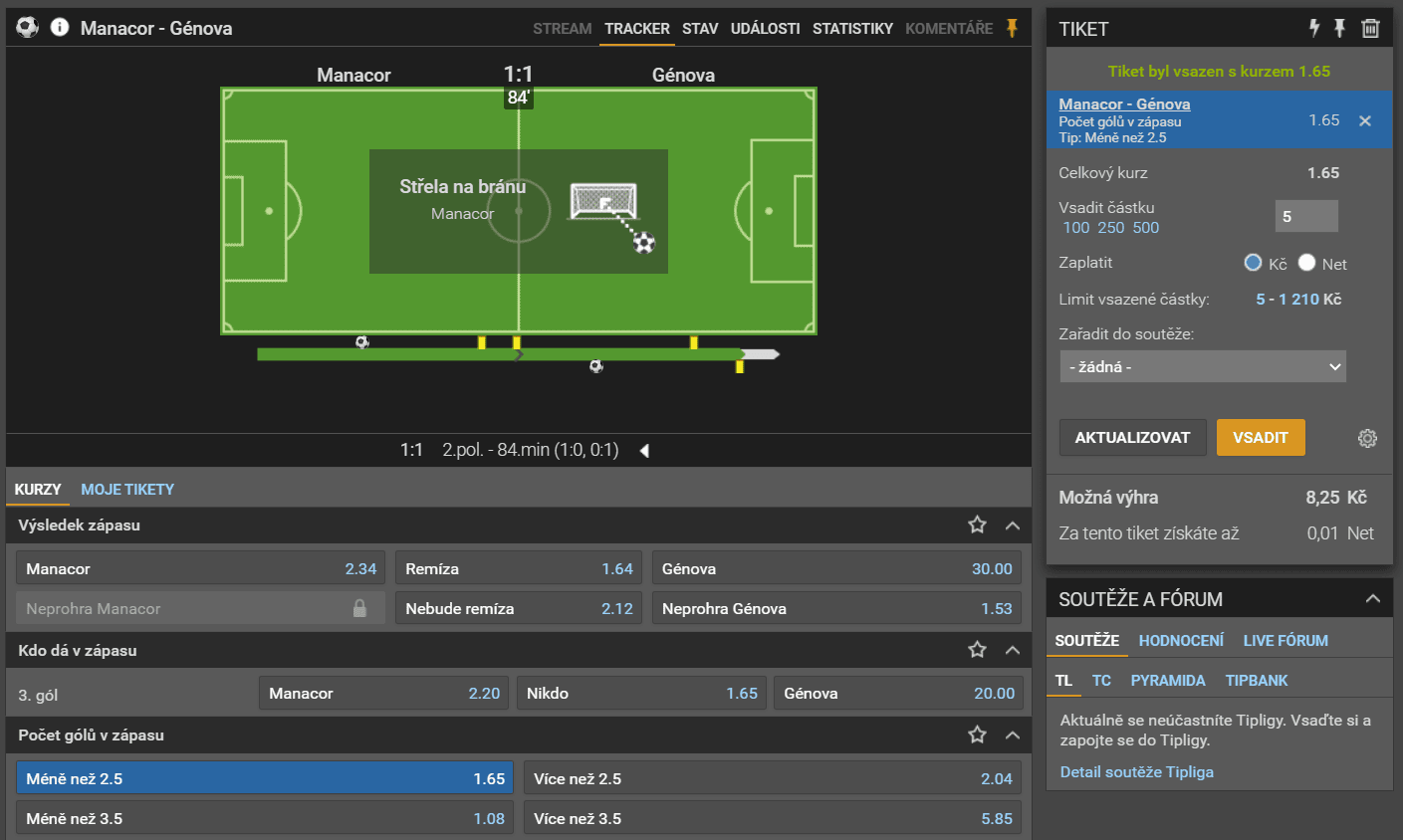Switch to the Statistiky tab
The height and width of the screenshot is (840, 1403).
[x=852, y=29]
